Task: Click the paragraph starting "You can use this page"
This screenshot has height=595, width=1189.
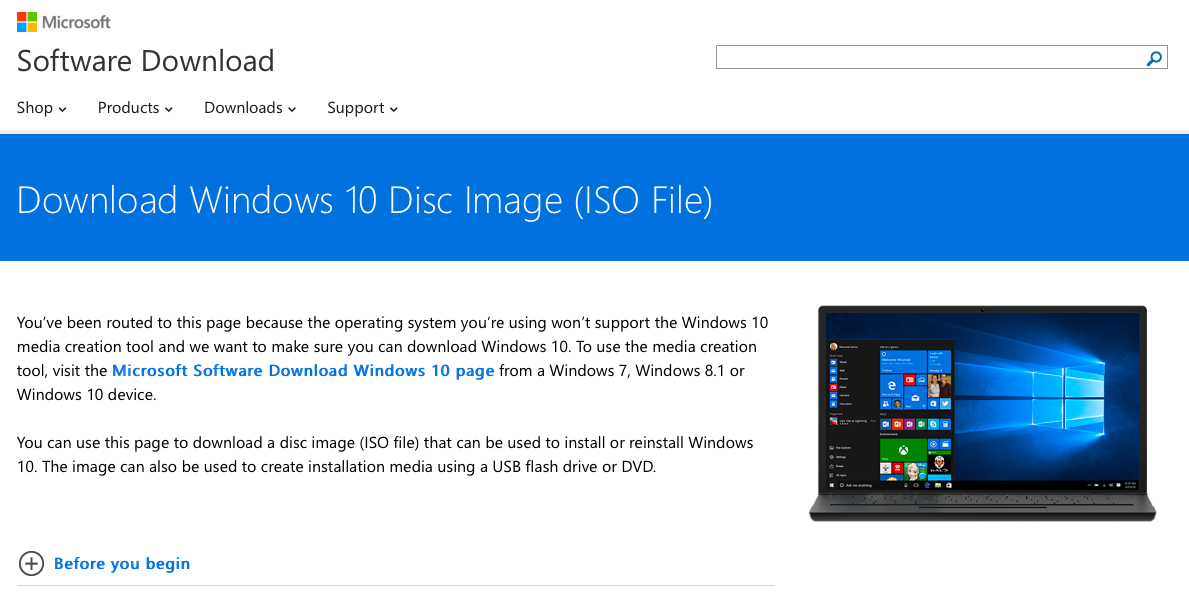Action: tap(385, 454)
